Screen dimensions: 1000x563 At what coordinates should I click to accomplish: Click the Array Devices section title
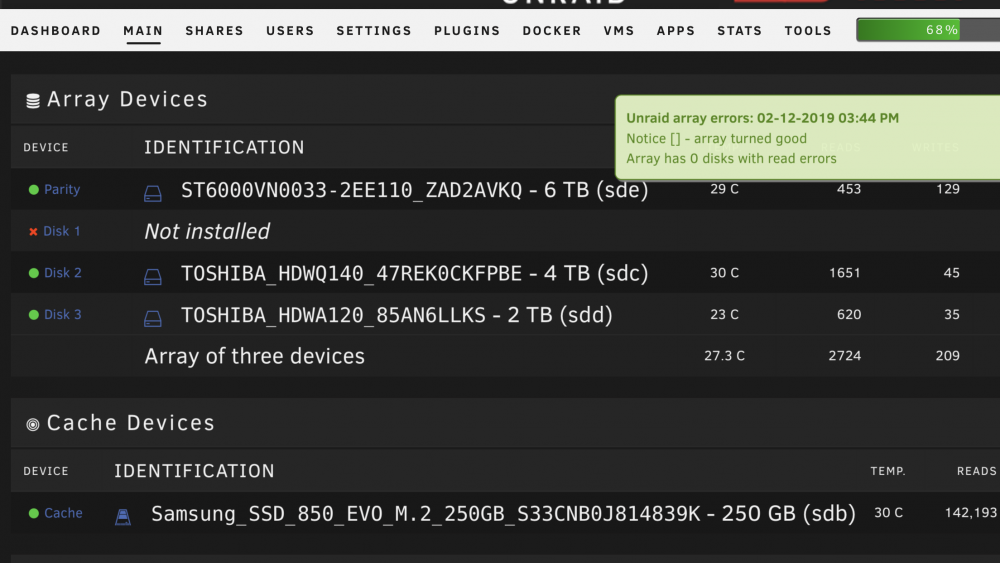(x=128, y=99)
